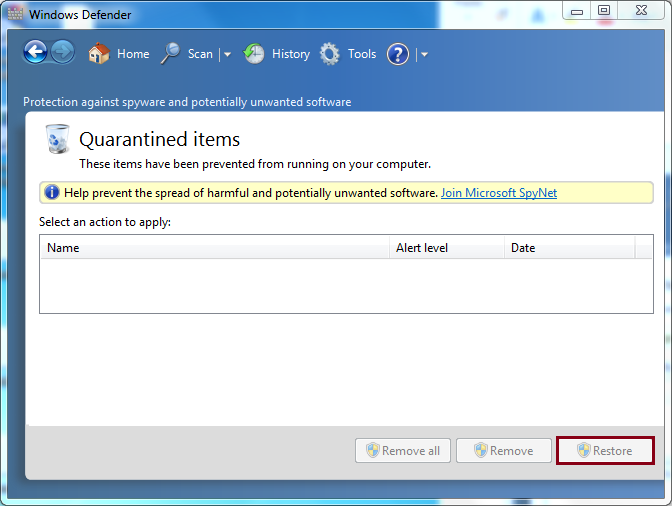Open the History page
This screenshot has width=672, height=506.
point(291,54)
